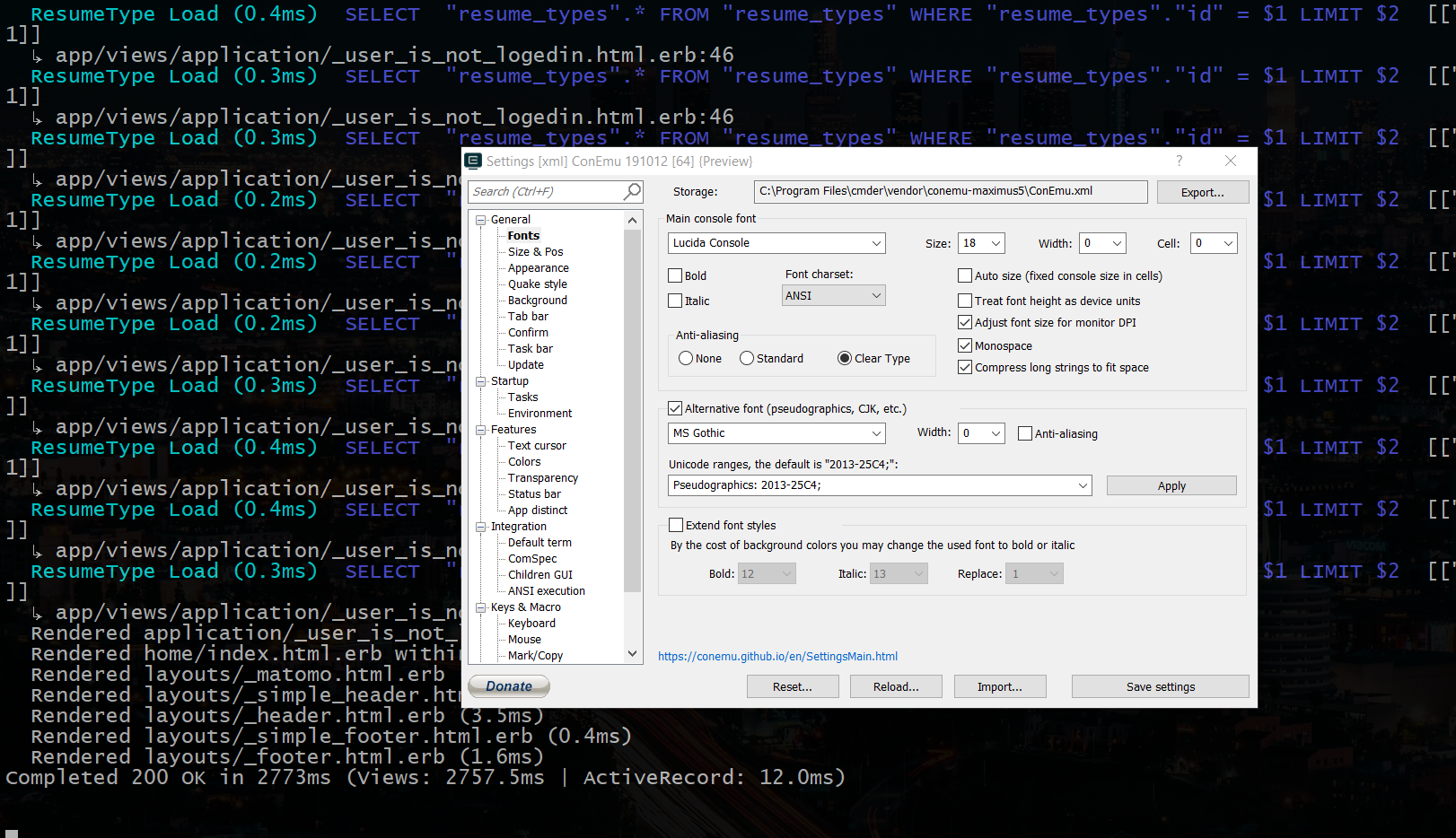This screenshot has height=838, width=1456.
Task: Close the Settings dialog
Action: pyautogui.click(x=1231, y=161)
